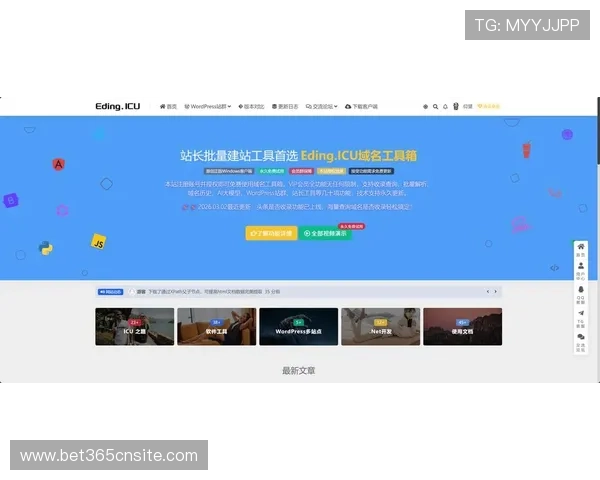Open notifications bell in header
This screenshot has width=600, height=480.
445,106
